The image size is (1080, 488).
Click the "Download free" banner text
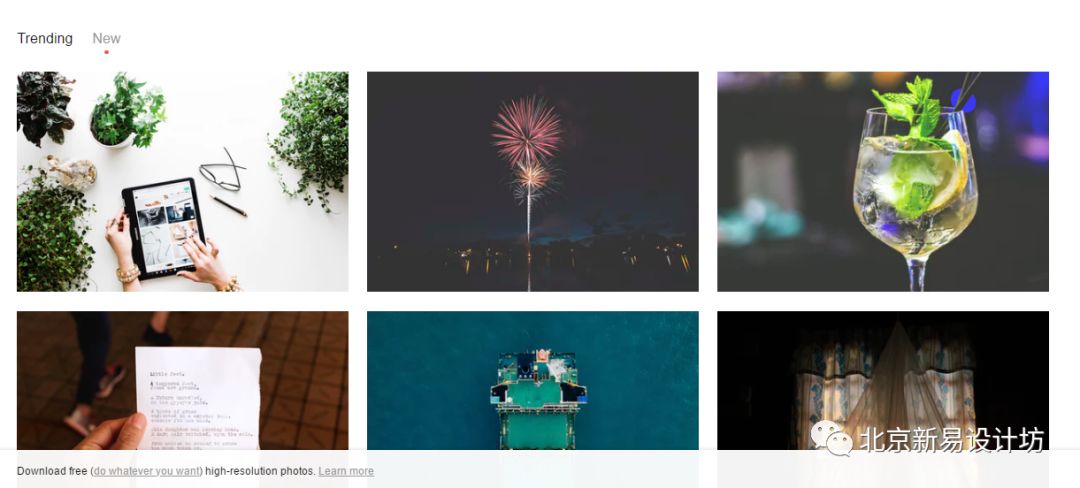52,471
